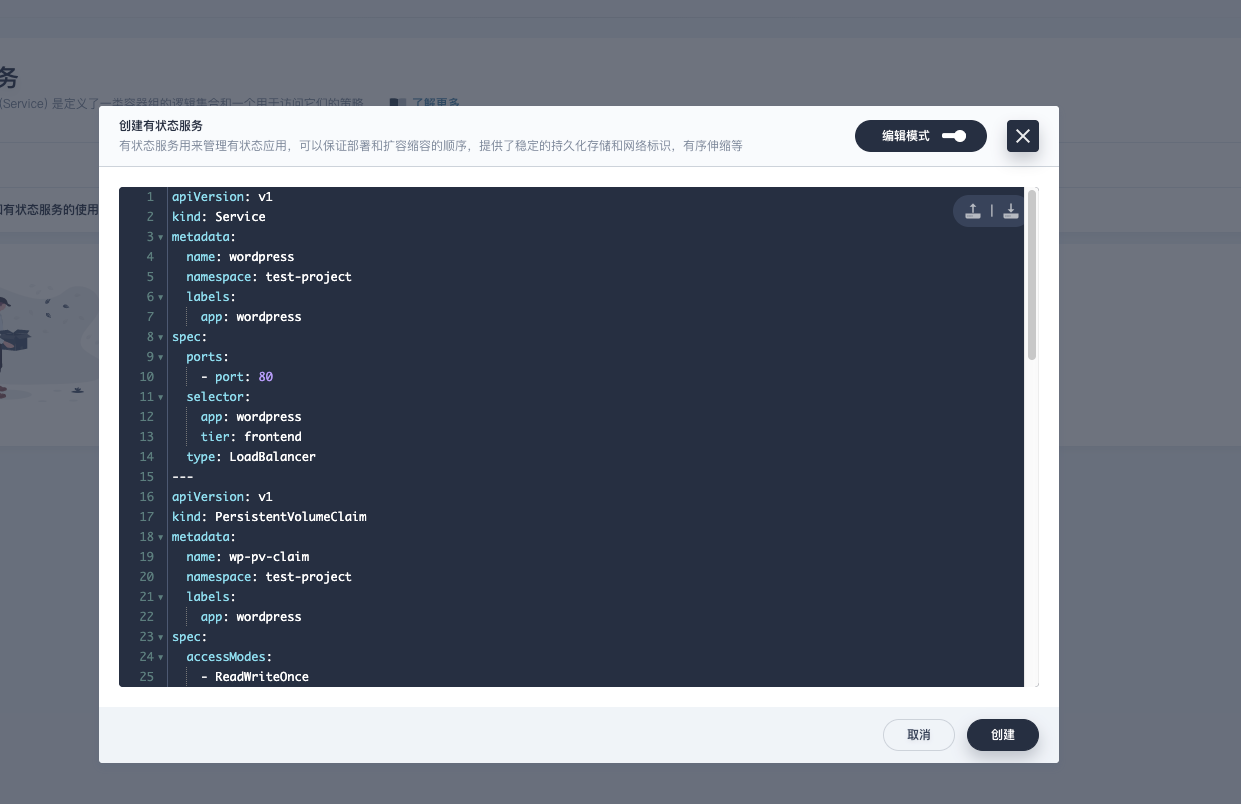This screenshot has height=804, width=1241.
Task: Collapse the accessModes block on line 24
Action: click(x=161, y=657)
